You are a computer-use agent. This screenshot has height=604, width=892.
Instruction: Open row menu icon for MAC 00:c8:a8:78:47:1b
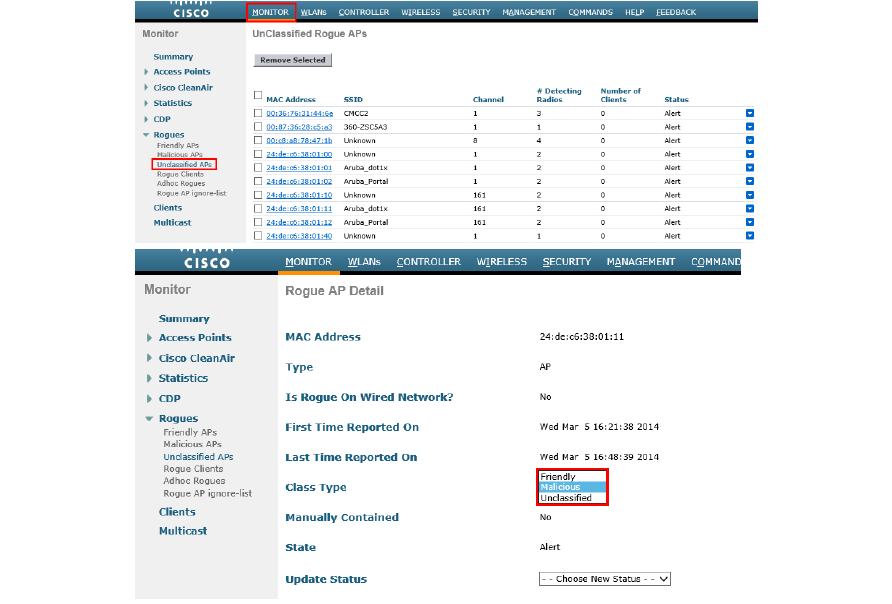[x=750, y=141]
